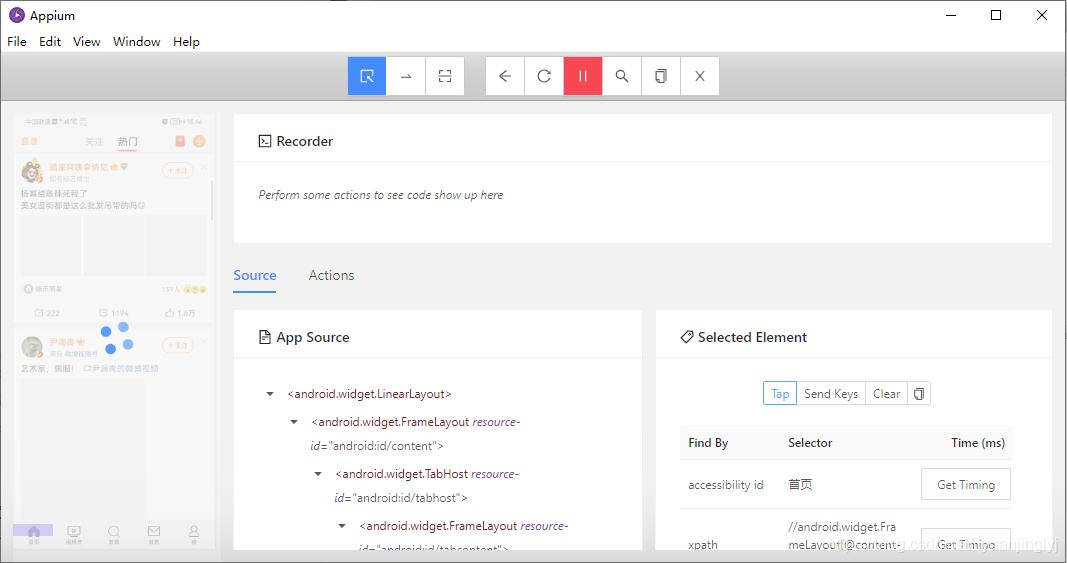This screenshot has width=1067, height=563.
Task: Open the Window menu
Action: pos(136,42)
